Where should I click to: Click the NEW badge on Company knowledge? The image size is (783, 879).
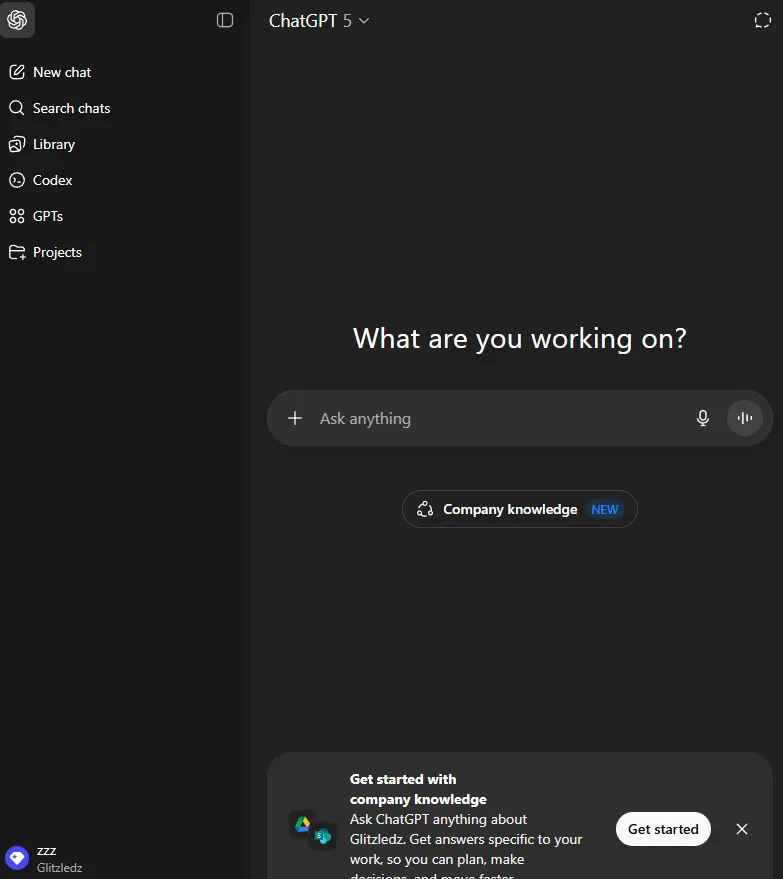(605, 510)
